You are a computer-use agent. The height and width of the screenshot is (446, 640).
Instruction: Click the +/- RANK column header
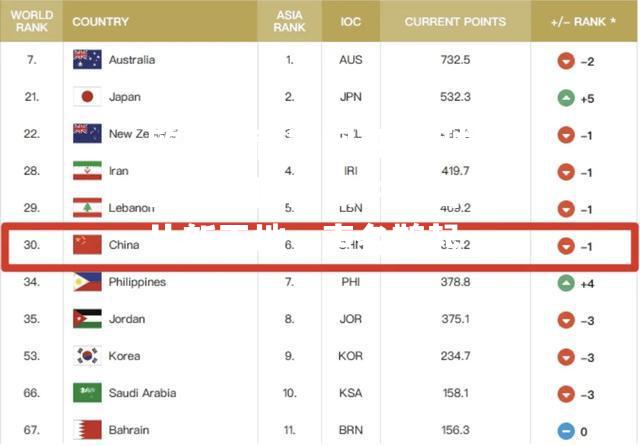[x=583, y=22]
